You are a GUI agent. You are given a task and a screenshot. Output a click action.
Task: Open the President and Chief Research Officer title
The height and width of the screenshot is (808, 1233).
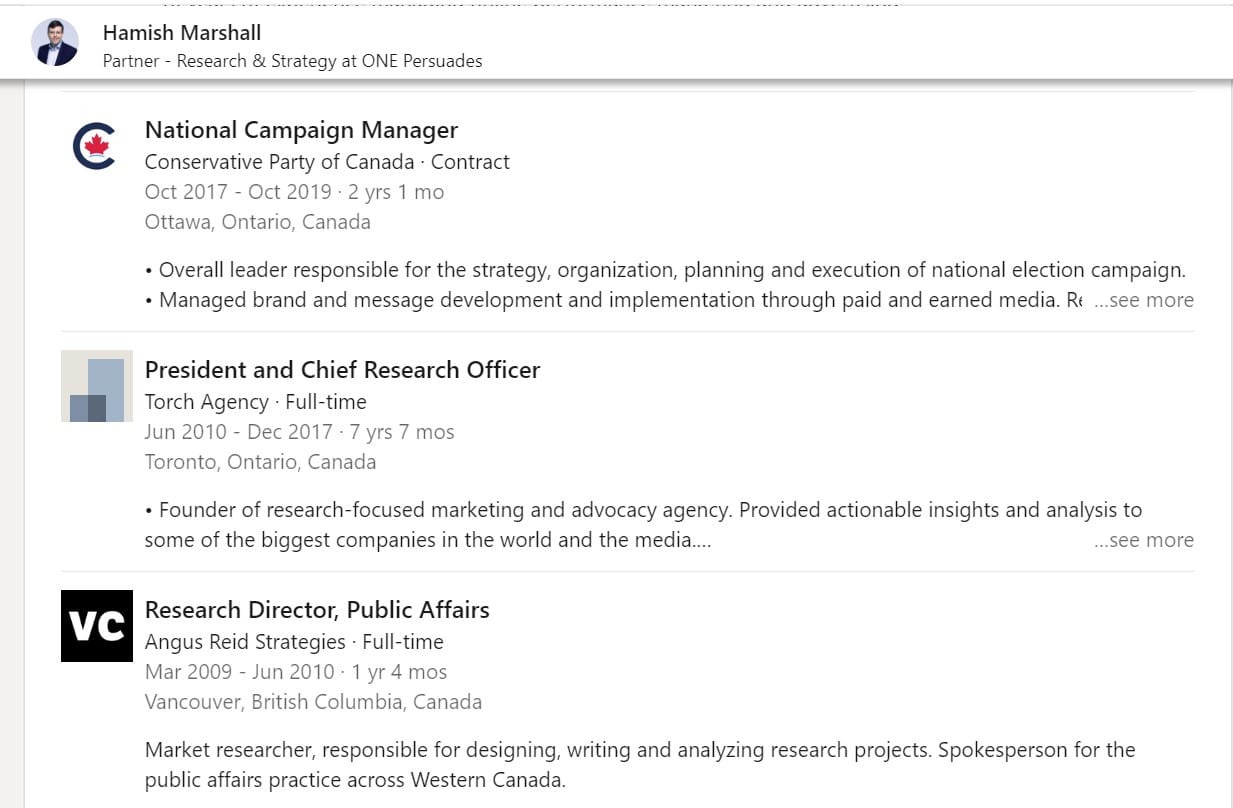(342, 370)
